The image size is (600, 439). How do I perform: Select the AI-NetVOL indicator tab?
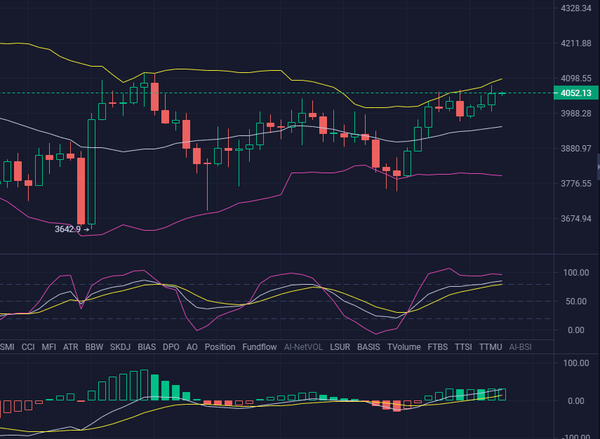click(x=303, y=347)
